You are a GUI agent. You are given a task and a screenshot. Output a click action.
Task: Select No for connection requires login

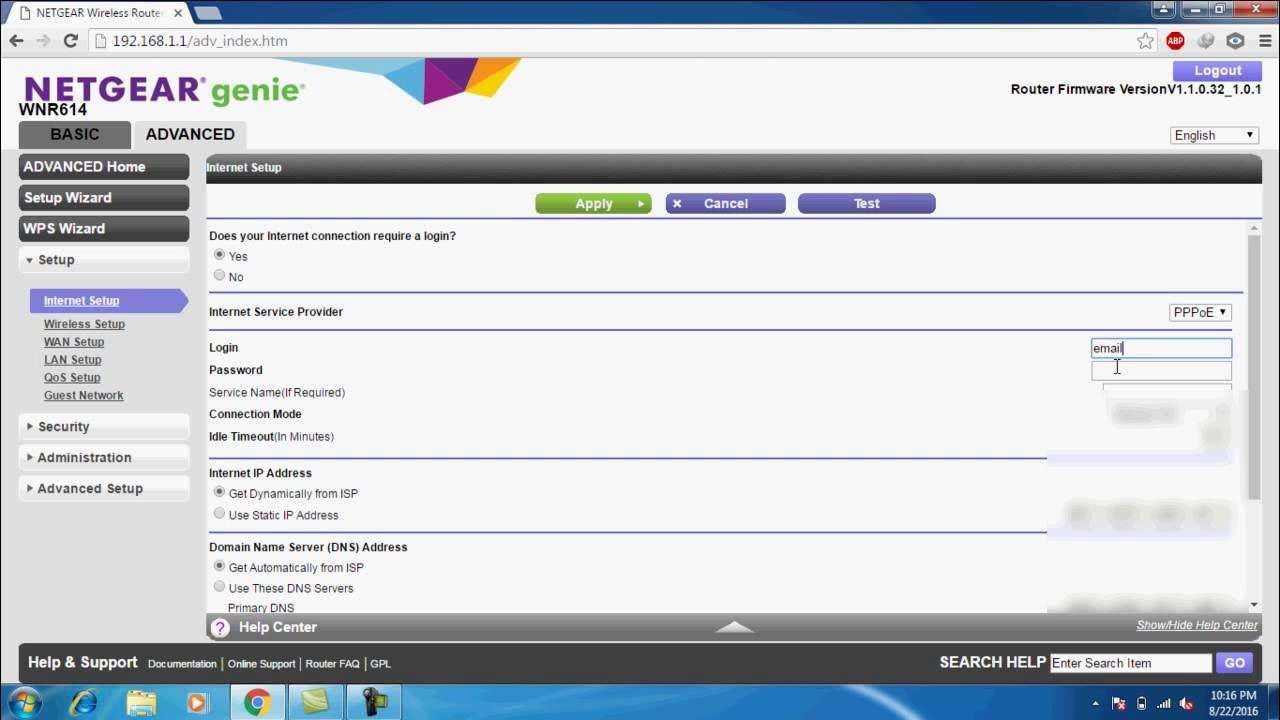coord(220,275)
